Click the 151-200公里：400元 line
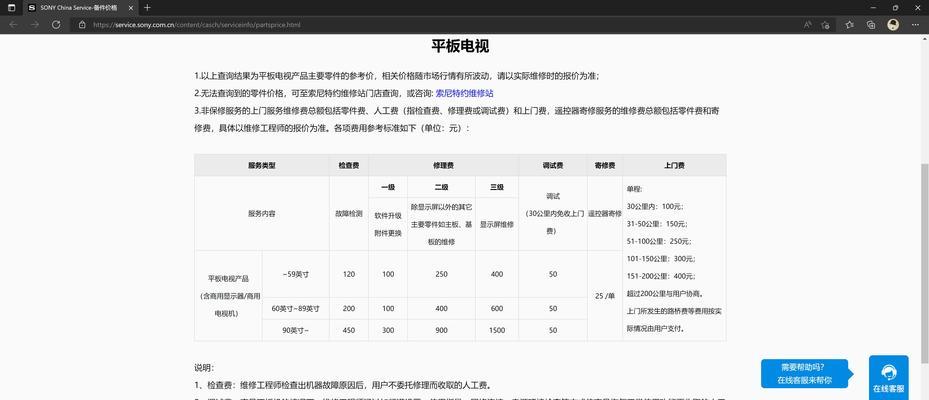 pyautogui.click(x=661, y=276)
